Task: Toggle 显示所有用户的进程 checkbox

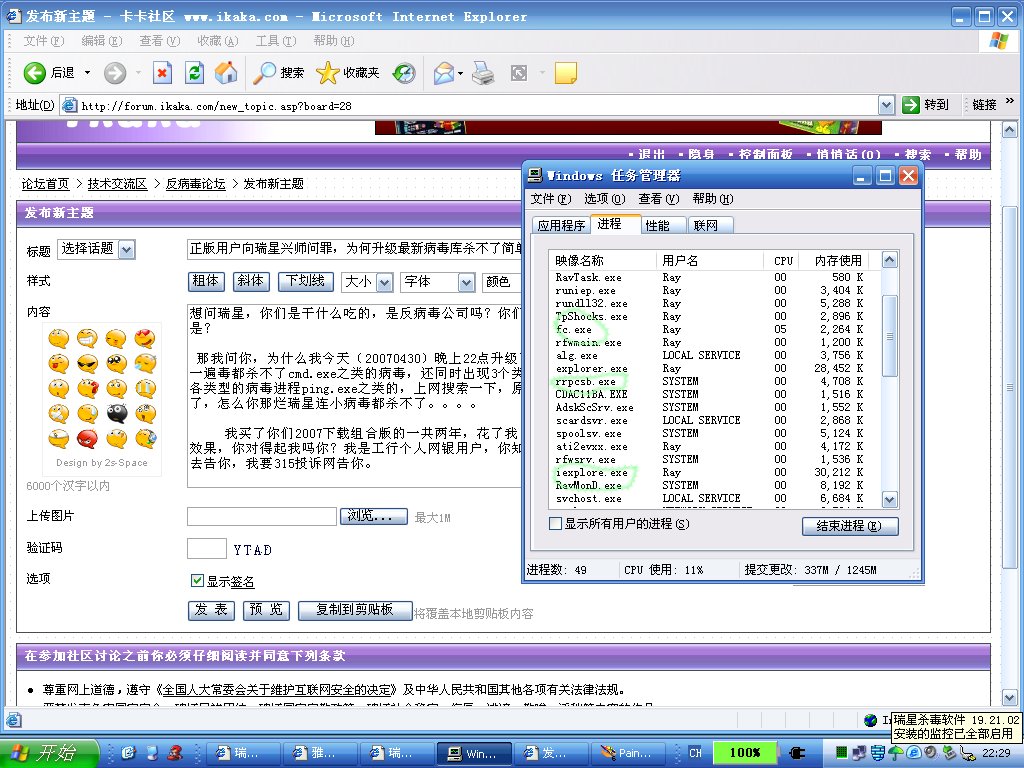Action: pos(556,524)
